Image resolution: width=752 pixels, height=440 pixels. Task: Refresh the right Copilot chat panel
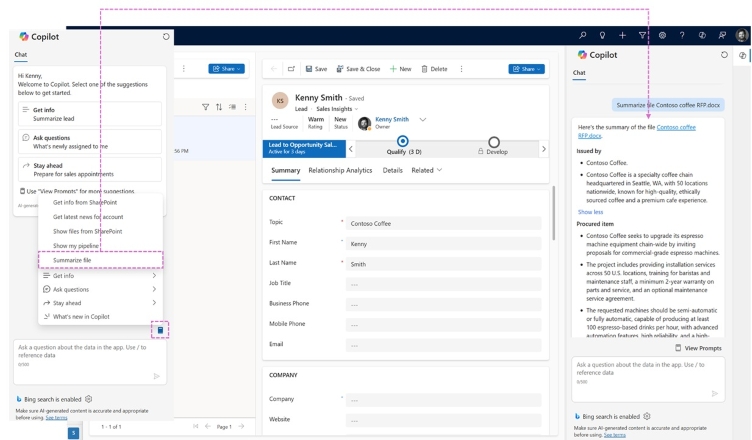[x=724, y=55]
